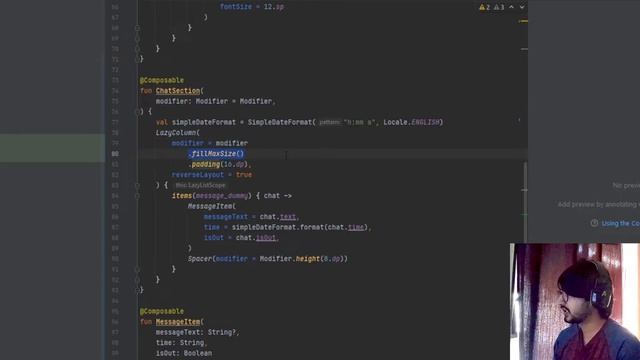Screen dimensions: 640x360
Task: Click 'isOut = chat.isOut' argument
Action: click(241, 238)
